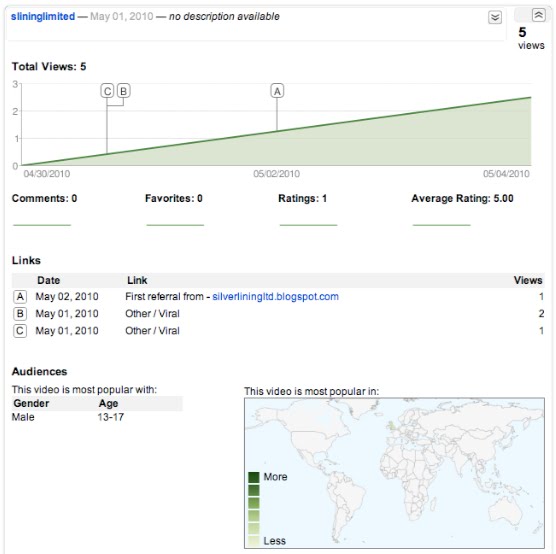Screen dimensions: 556x554
Task: Click the C badge in Links table
Action: coord(20,331)
